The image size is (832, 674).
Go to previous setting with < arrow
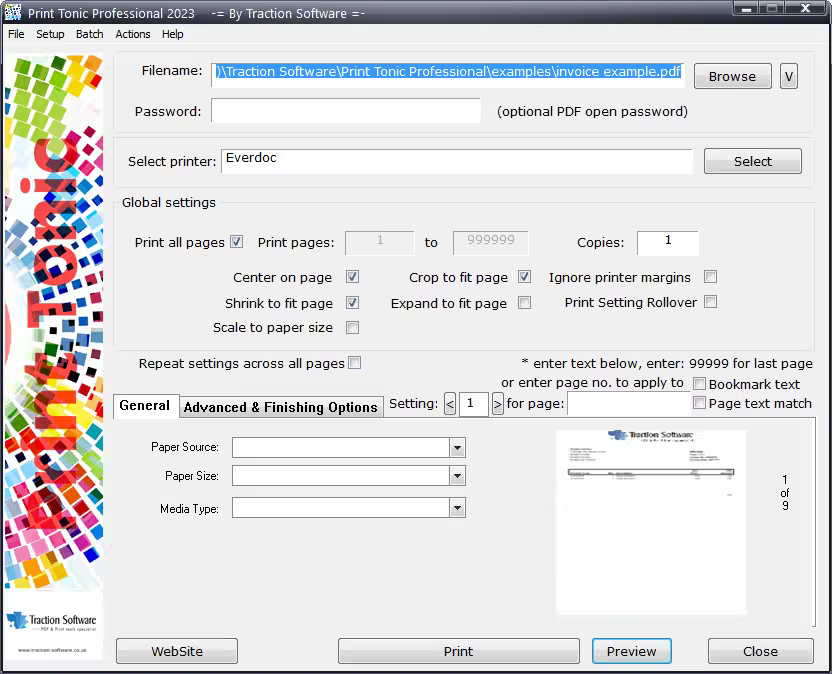[x=450, y=404]
